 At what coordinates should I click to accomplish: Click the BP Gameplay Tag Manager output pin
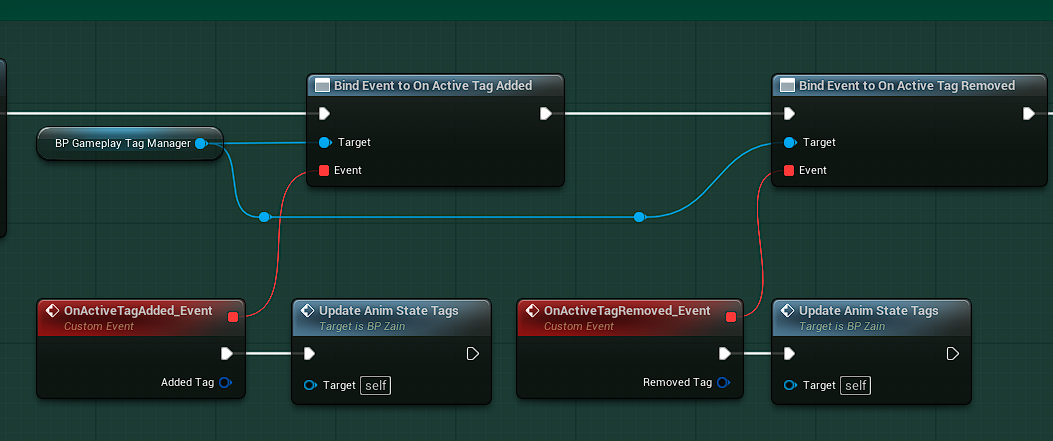tap(201, 144)
